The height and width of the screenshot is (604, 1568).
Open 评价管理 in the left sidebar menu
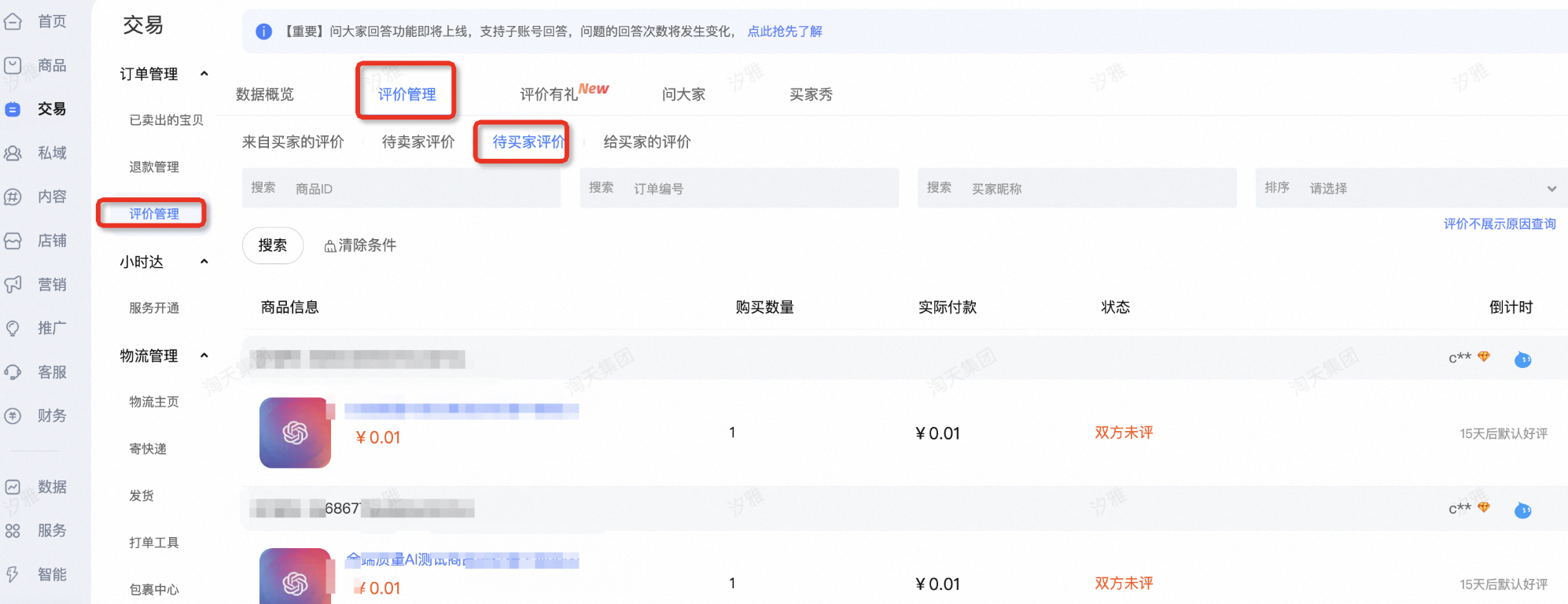pos(154,213)
